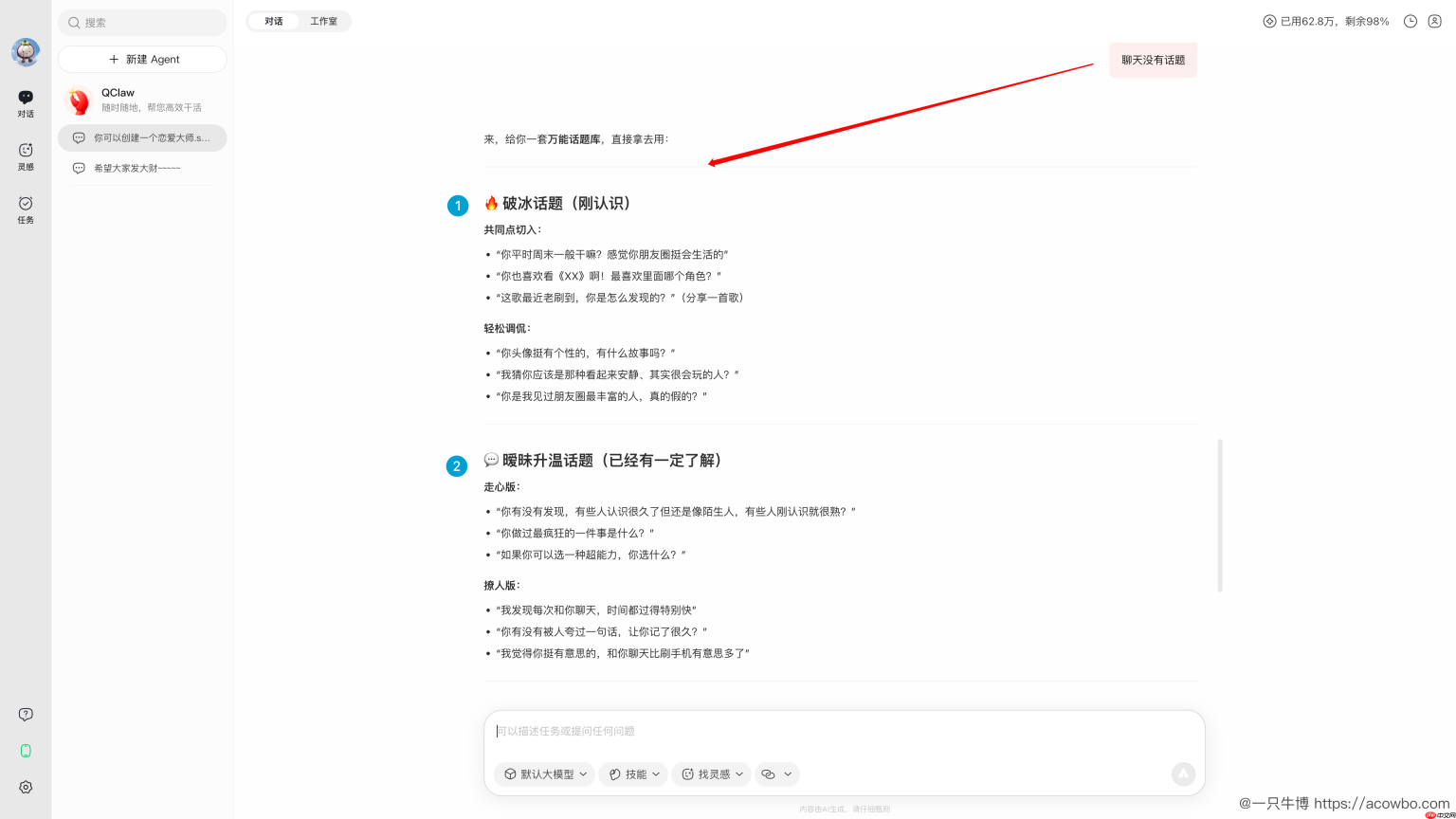1456x819 pixels.
Task: Click the QClaw lobster agent avatar
Action: point(79,100)
